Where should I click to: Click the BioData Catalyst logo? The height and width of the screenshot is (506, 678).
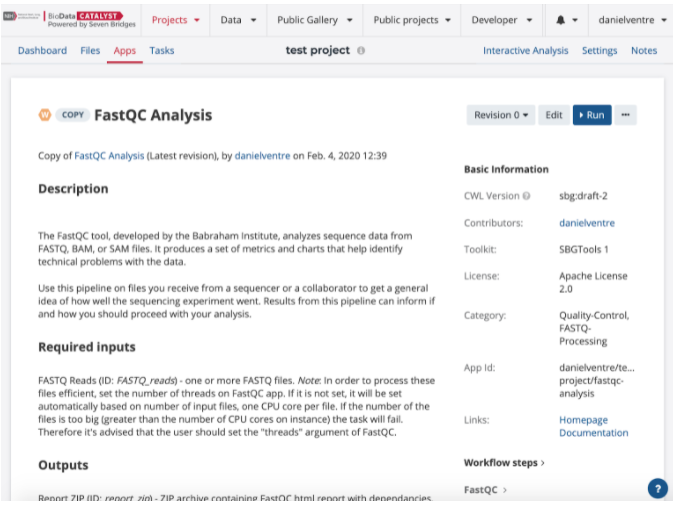coord(69,20)
